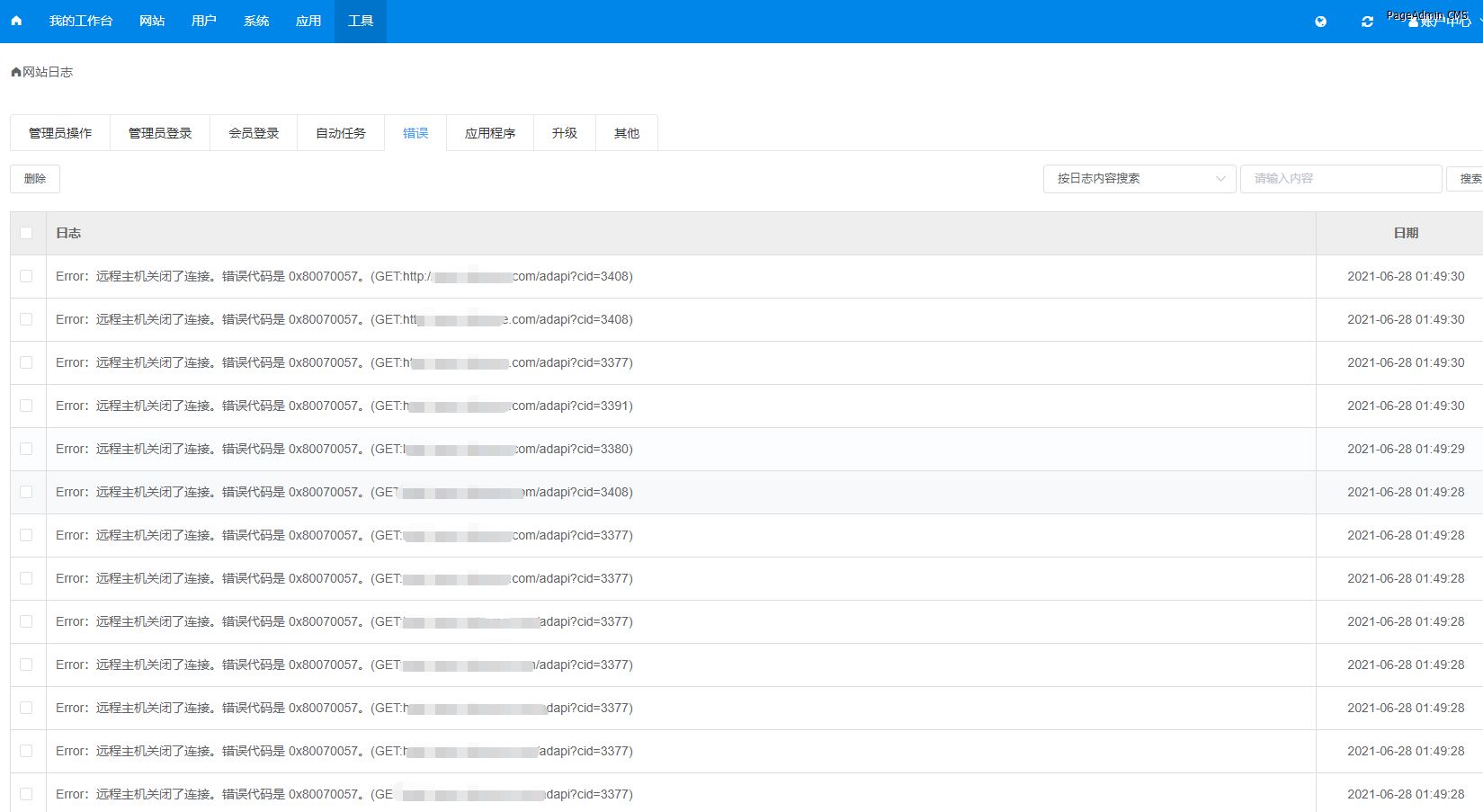1483x812 pixels.
Task: Open the globe website icon
Action: tap(1320, 22)
